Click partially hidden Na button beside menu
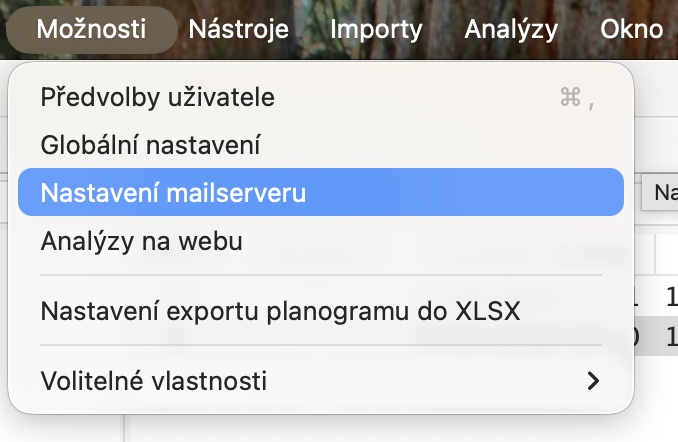Screen dimensions: 678x442 pos(660,192)
